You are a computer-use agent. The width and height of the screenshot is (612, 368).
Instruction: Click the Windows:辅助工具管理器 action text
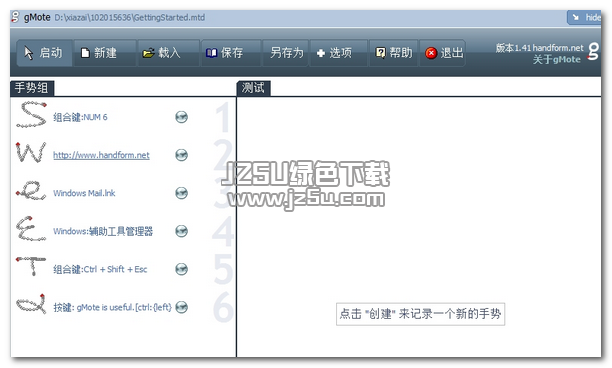pos(103,231)
